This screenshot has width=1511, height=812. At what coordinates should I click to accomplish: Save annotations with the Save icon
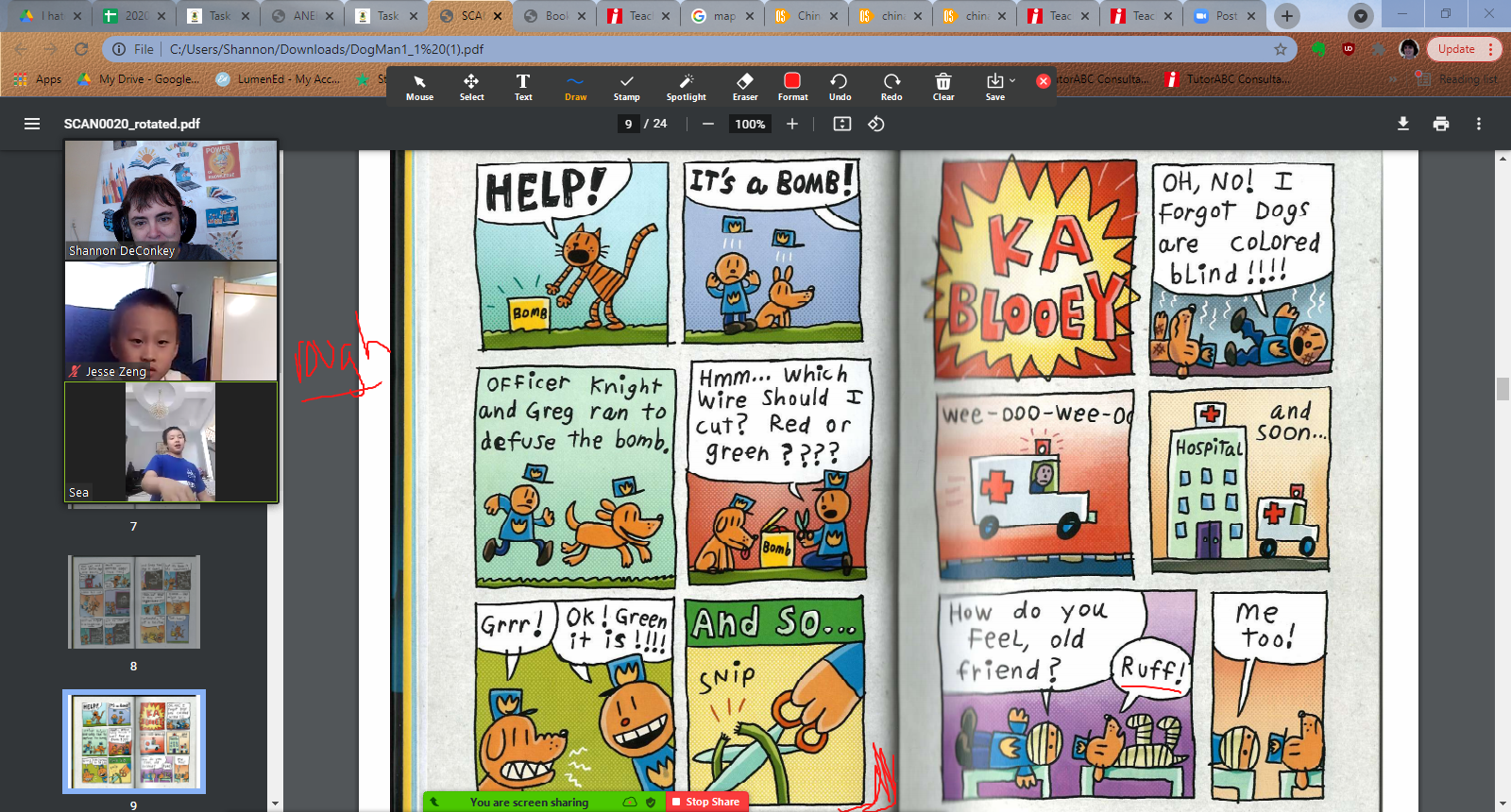[x=994, y=87]
